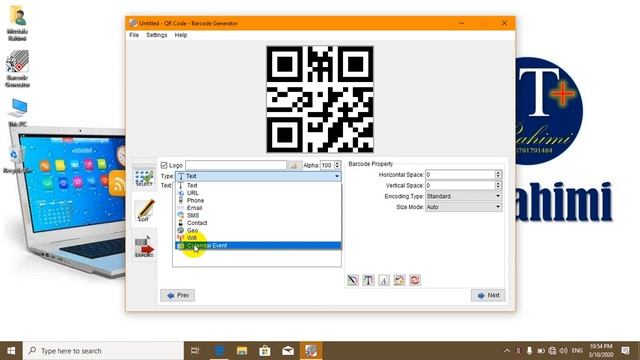
Task: Open This PC desktop icon
Action: tap(18, 112)
